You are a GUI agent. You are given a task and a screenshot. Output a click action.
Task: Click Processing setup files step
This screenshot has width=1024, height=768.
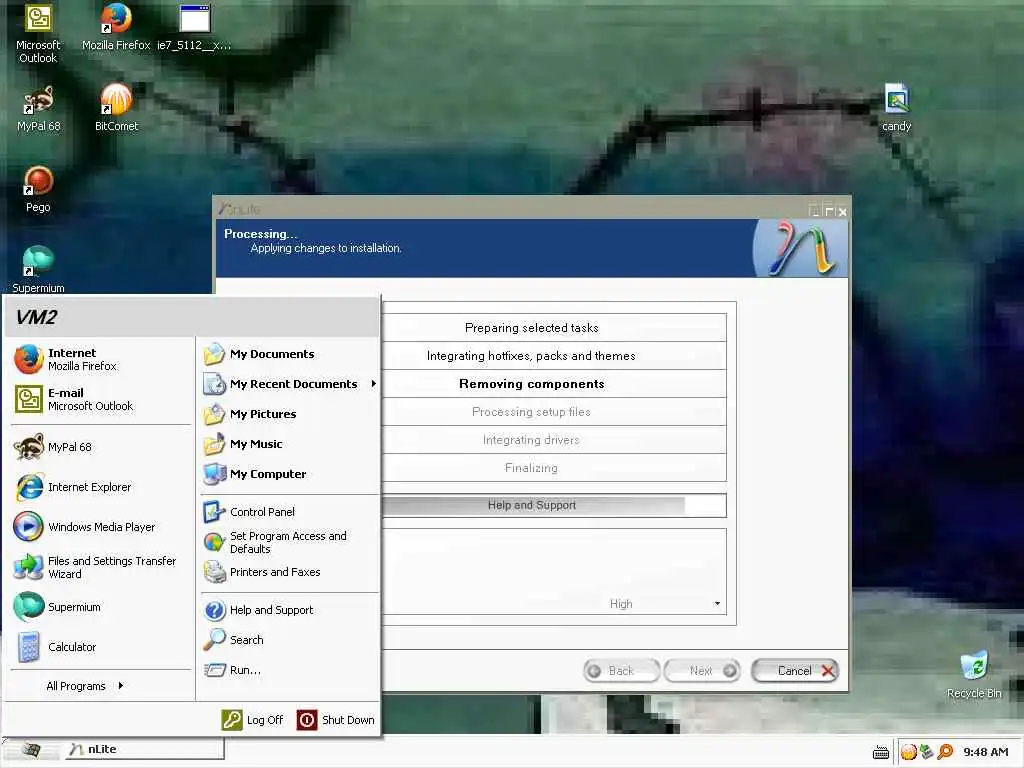(x=532, y=412)
